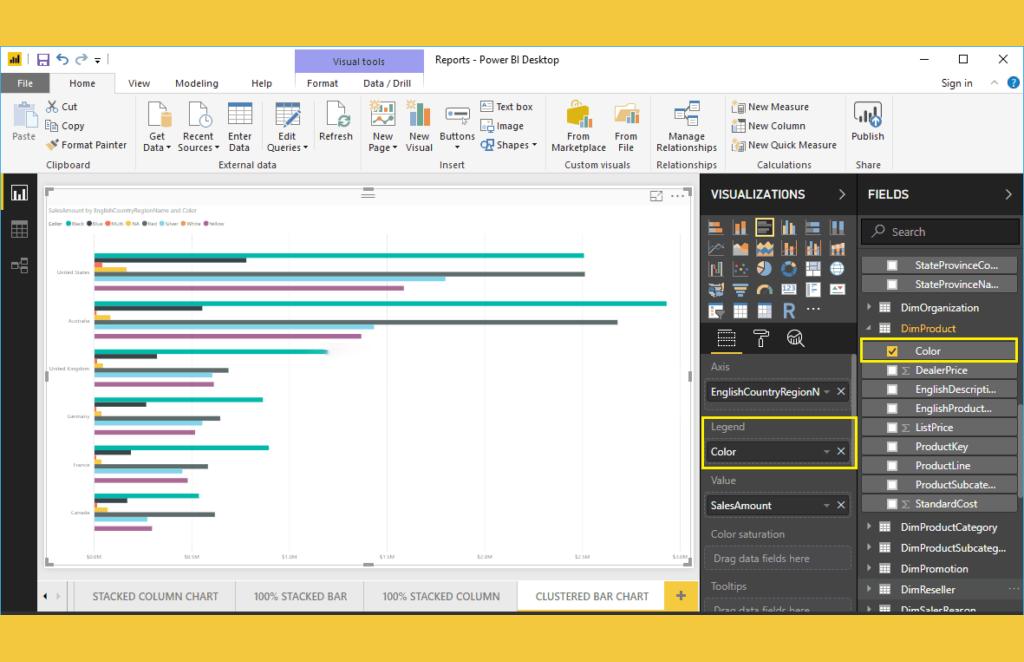Pick the gauge visualization icon
Image resolution: width=1024 pixels, height=662 pixels.
765,289
